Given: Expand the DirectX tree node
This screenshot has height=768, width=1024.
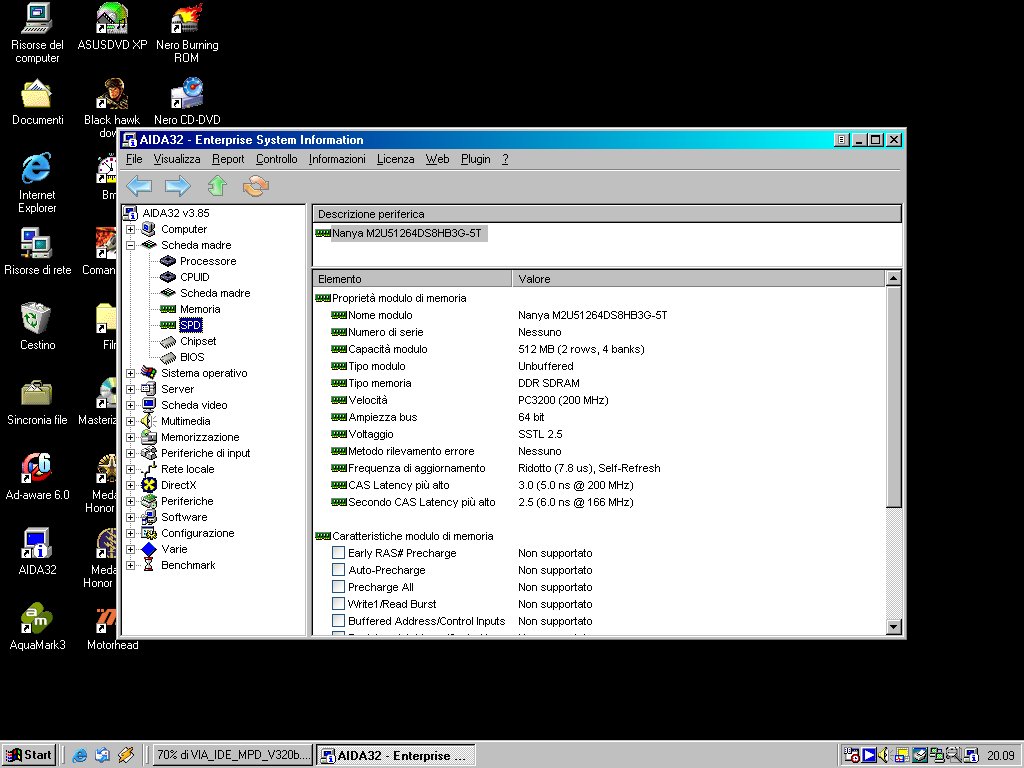Looking at the screenshot, I should [131, 485].
